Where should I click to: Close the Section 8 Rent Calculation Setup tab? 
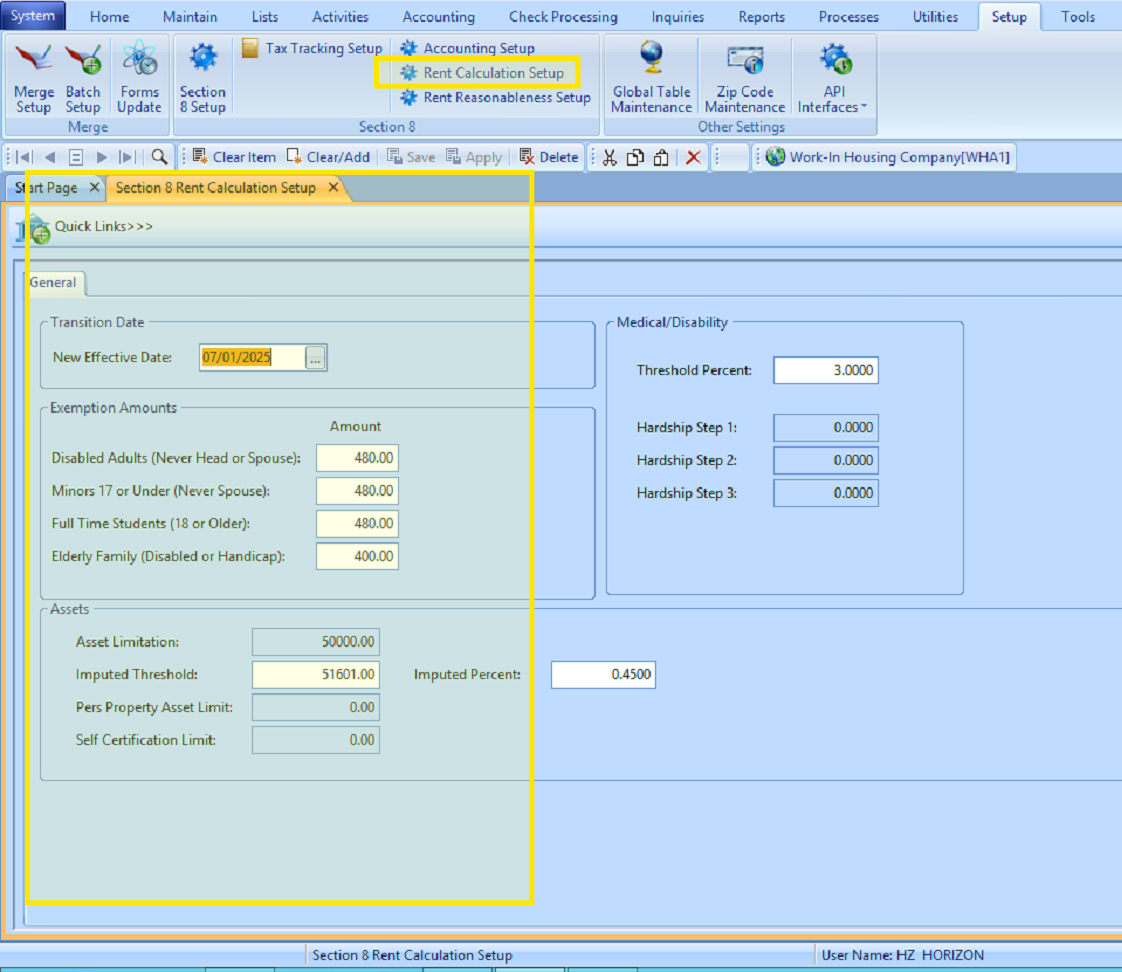pos(334,188)
